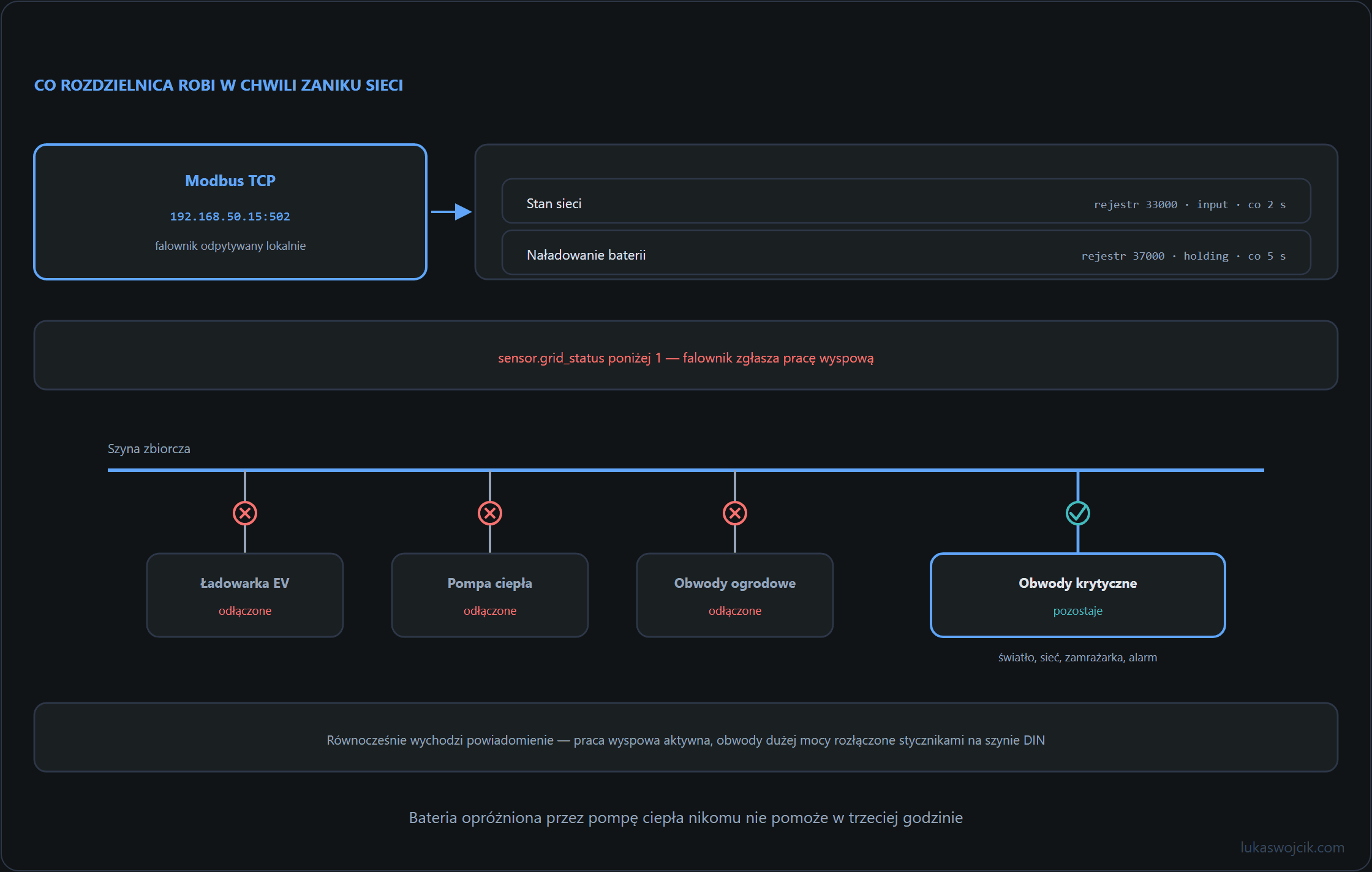Click the sensor.grid_status trigger text
Image resolution: width=1372 pixels, height=872 pixels.
[x=686, y=358]
